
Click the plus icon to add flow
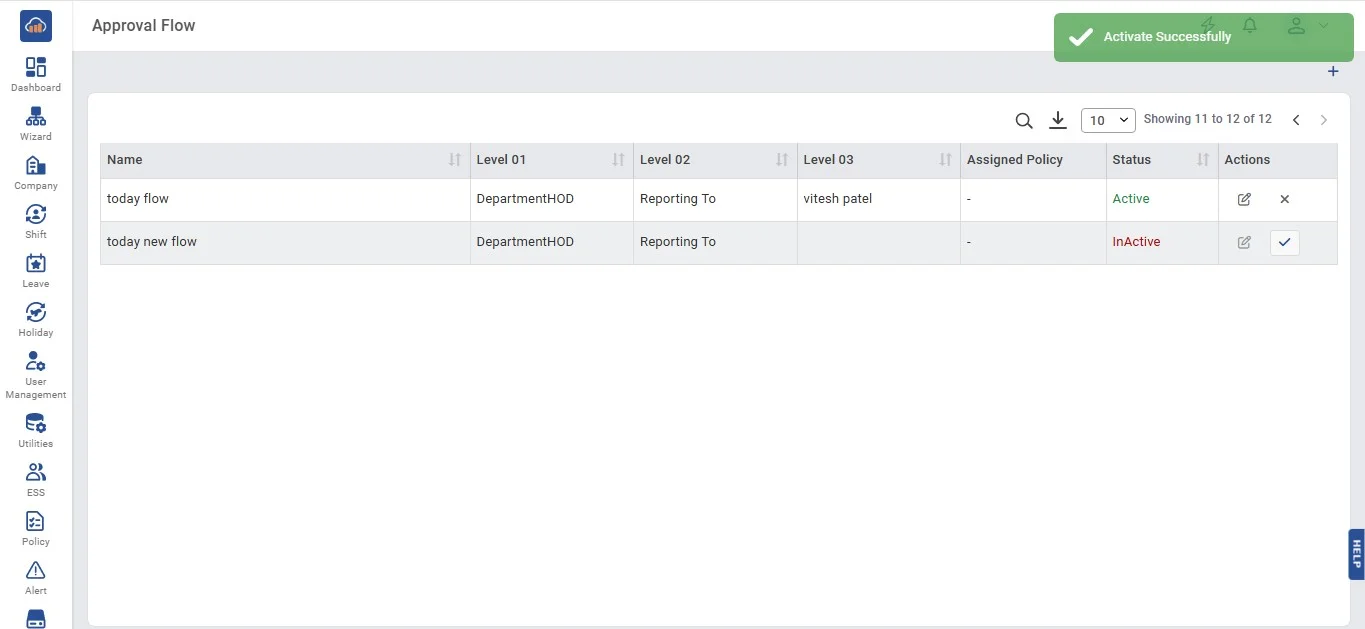pos(1332,72)
